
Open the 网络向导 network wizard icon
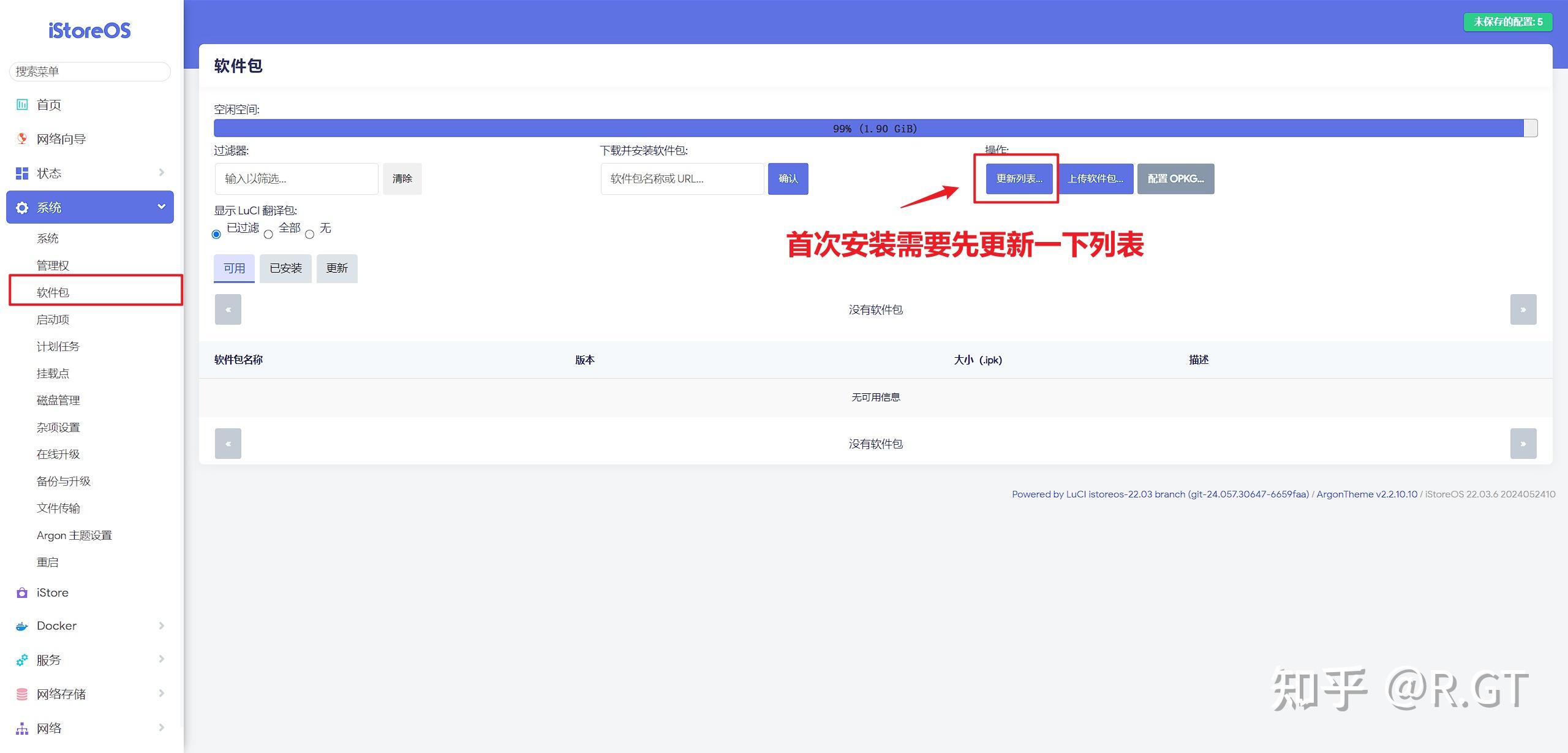pos(22,138)
